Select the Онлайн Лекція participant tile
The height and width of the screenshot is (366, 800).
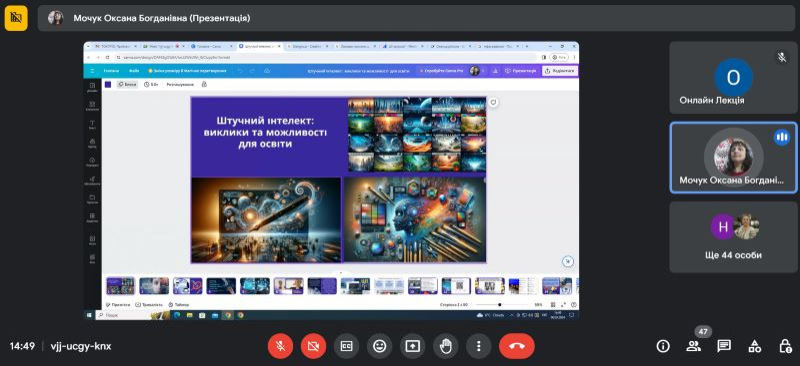pos(733,78)
